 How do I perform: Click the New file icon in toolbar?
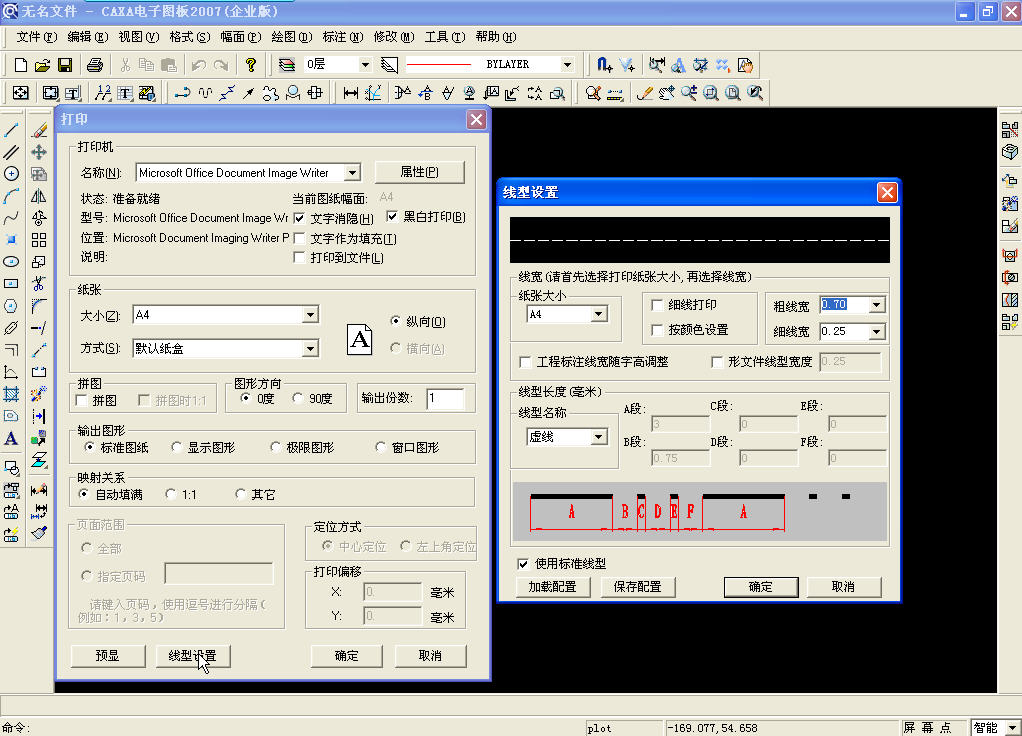tap(20, 65)
